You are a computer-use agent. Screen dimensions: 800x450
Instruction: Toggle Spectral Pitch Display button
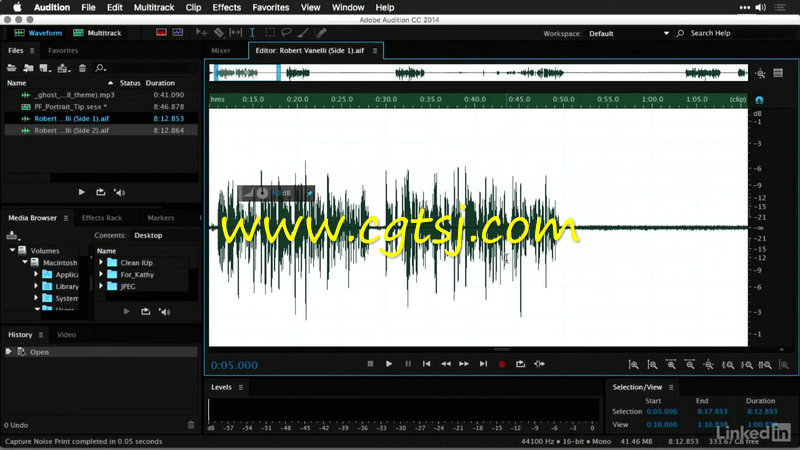[178, 33]
